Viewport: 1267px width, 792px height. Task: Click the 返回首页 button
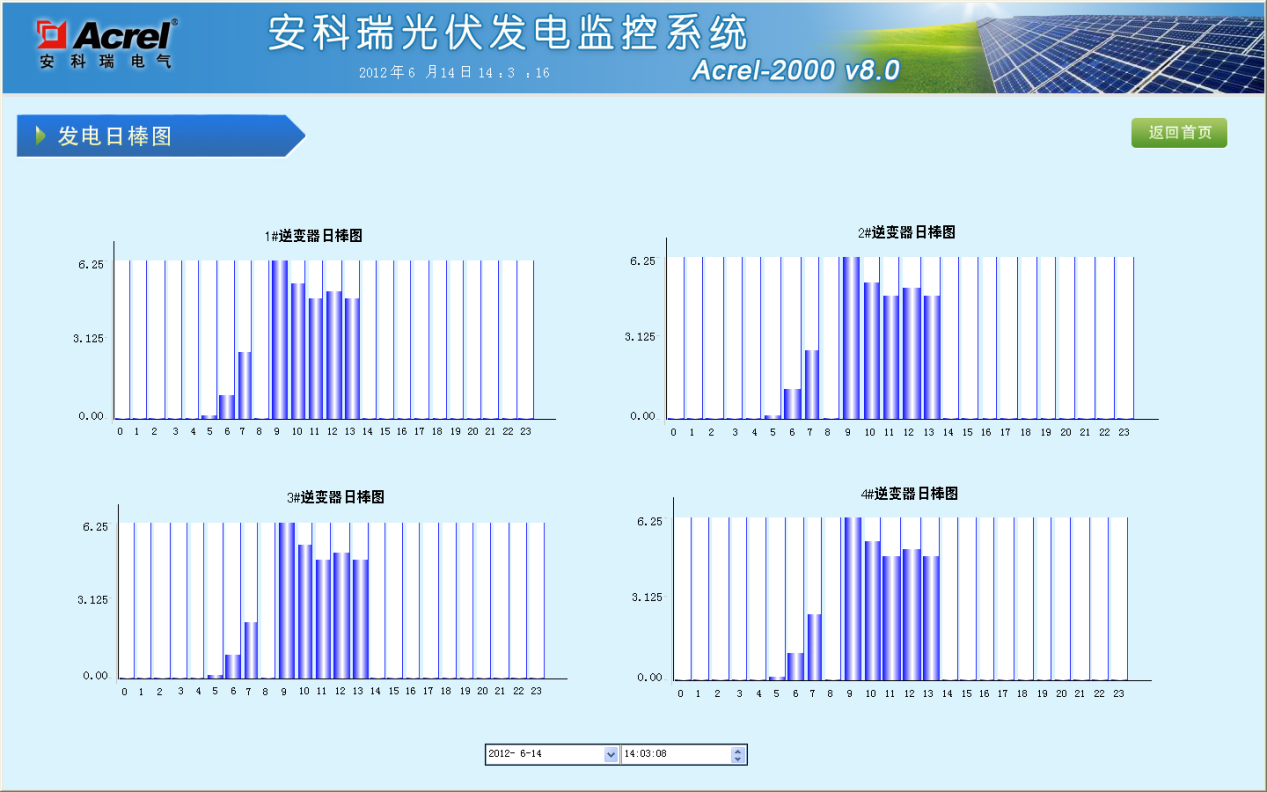[1178, 132]
